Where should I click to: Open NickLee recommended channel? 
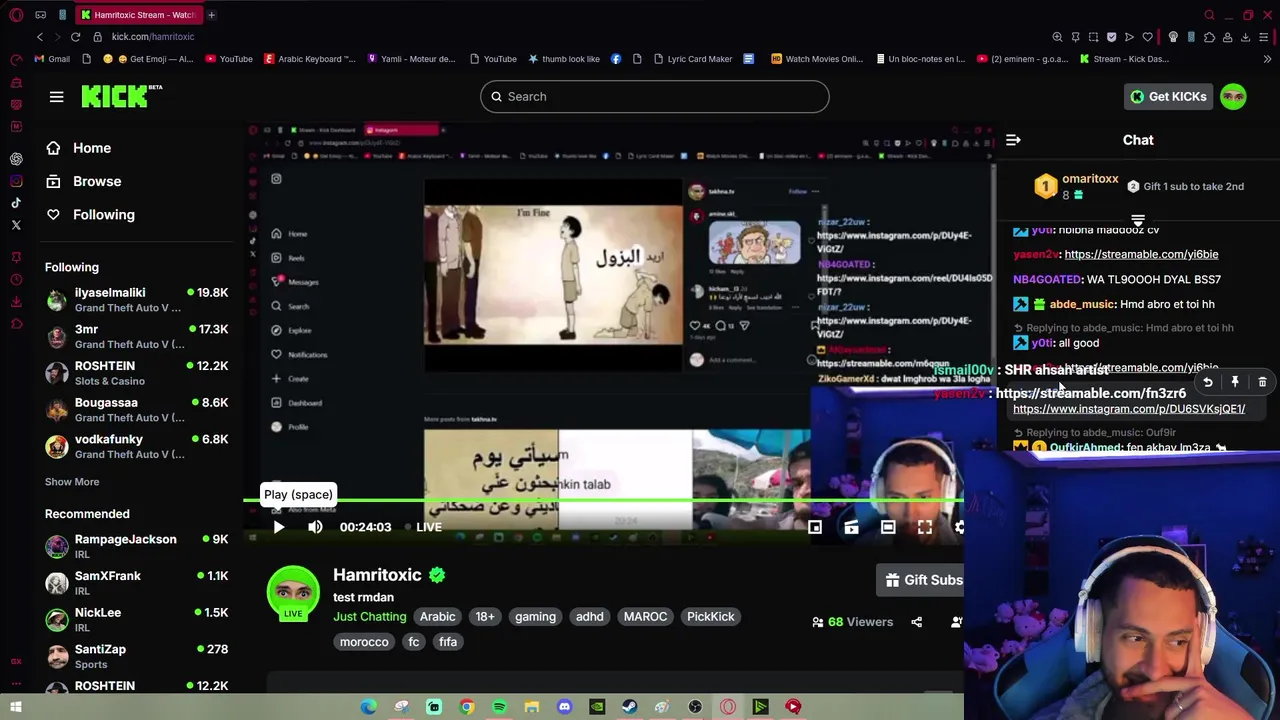tap(137, 620)
